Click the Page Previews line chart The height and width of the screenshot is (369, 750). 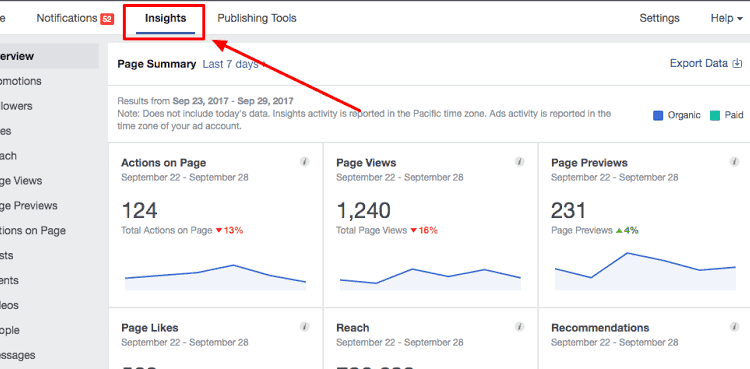[x=645, y=271]
